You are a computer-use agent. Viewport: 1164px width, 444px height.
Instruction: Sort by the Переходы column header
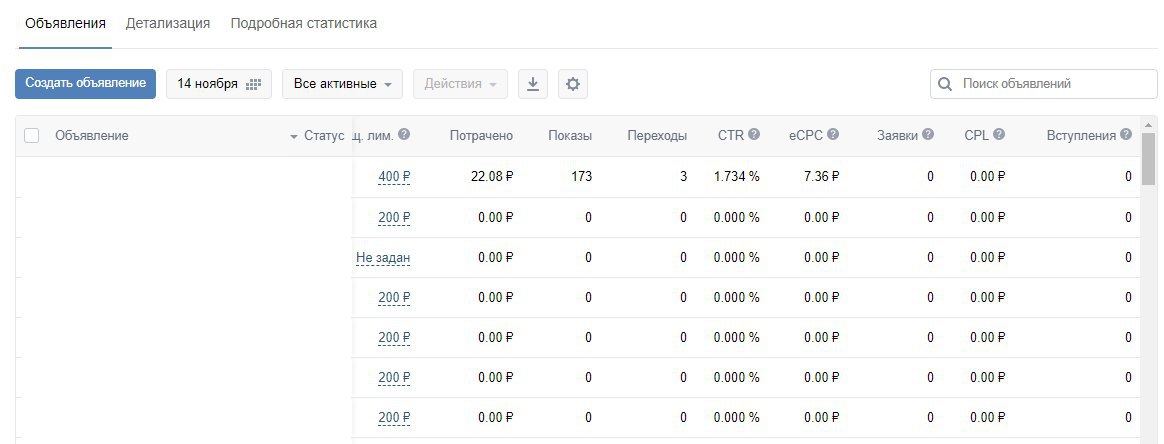[x=657, y=135]
